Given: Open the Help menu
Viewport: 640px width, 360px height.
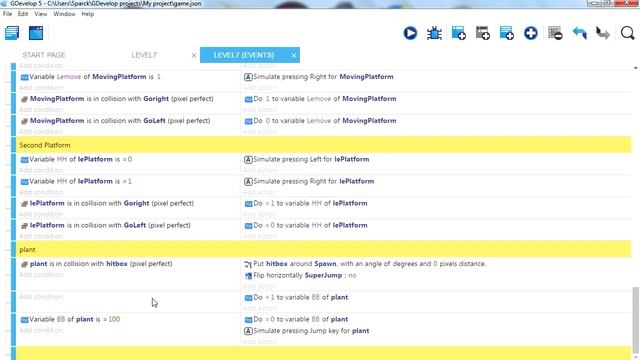Looking at the screenshot, I should click(87, 14).
